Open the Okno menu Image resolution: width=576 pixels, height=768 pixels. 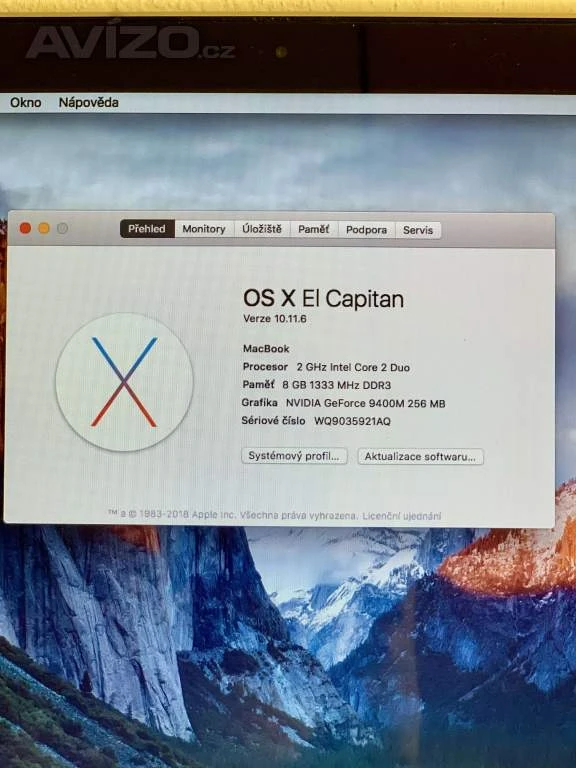coord(25,102)
